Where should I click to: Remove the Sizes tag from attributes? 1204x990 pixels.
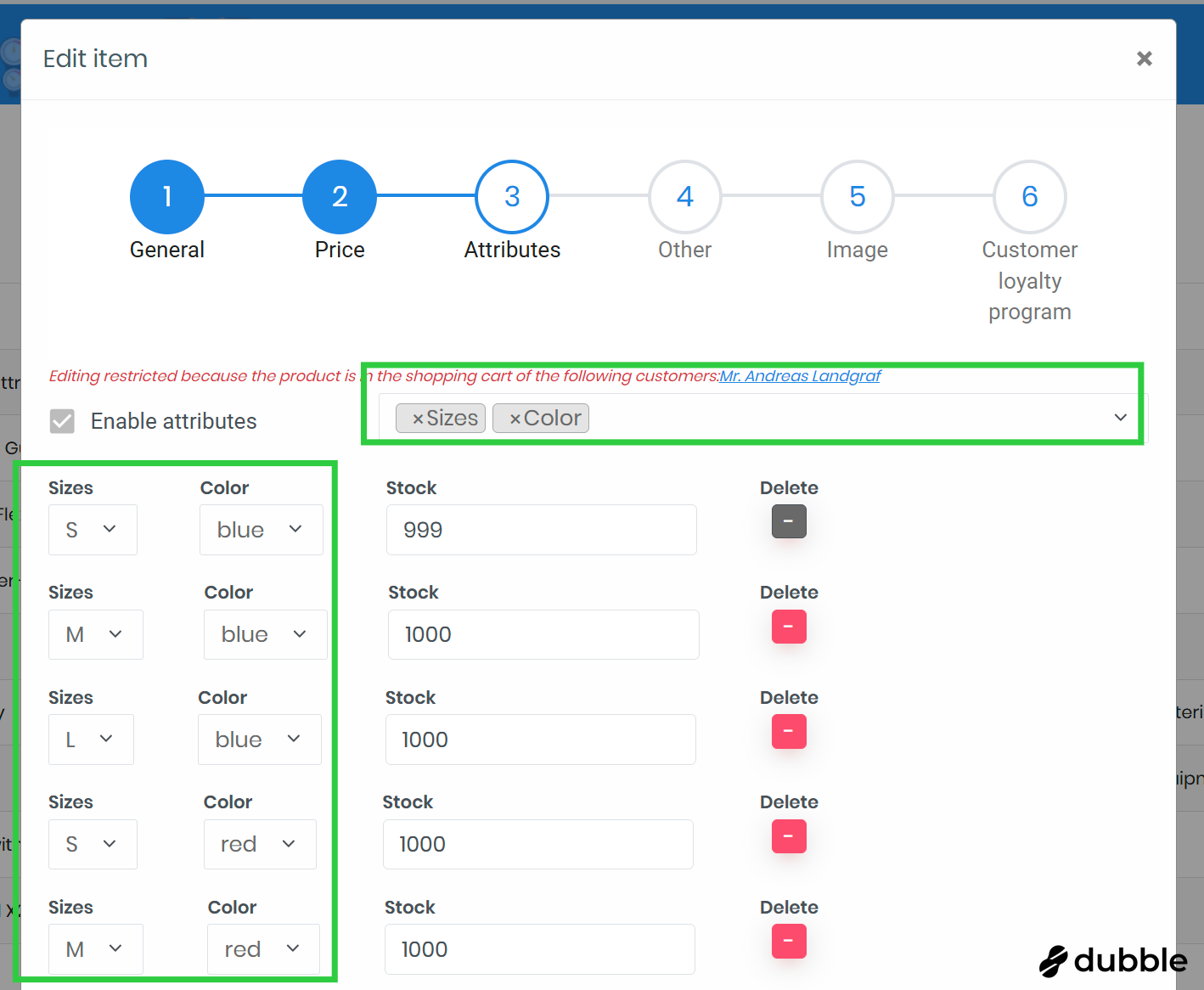[418, 419]
